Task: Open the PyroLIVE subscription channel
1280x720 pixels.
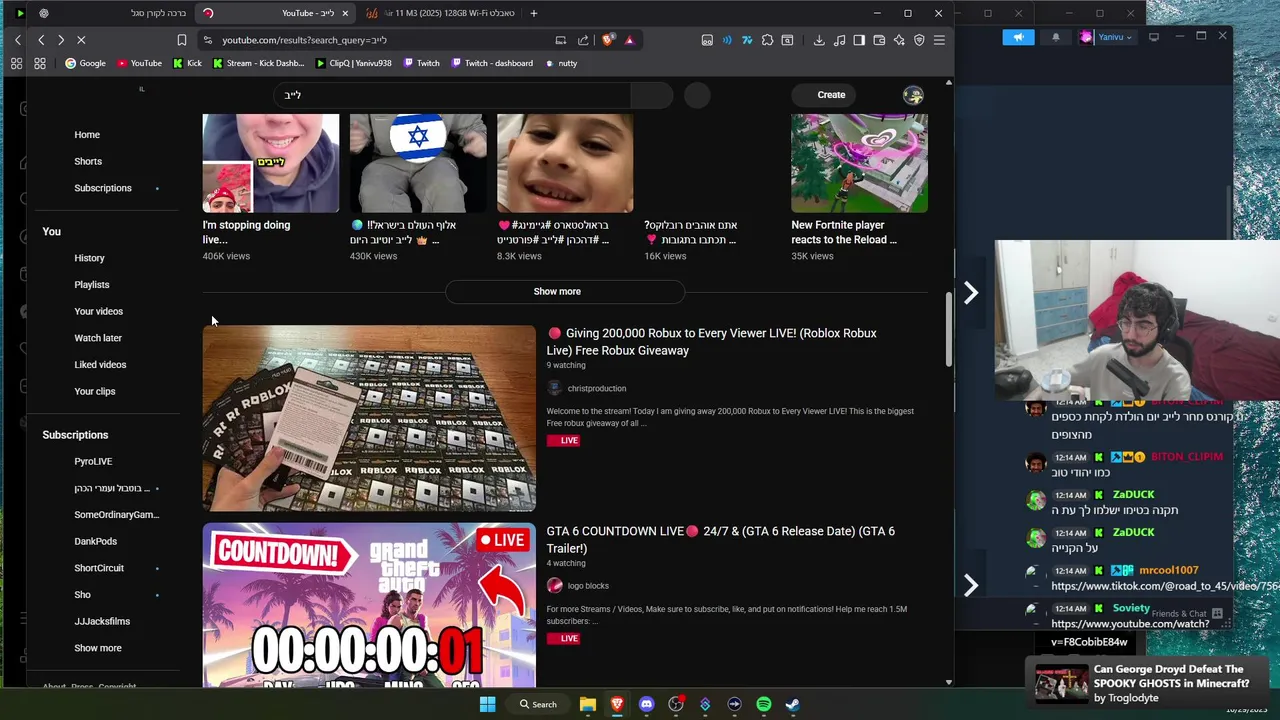Action: pyautogui.click(x=93, y=462)
